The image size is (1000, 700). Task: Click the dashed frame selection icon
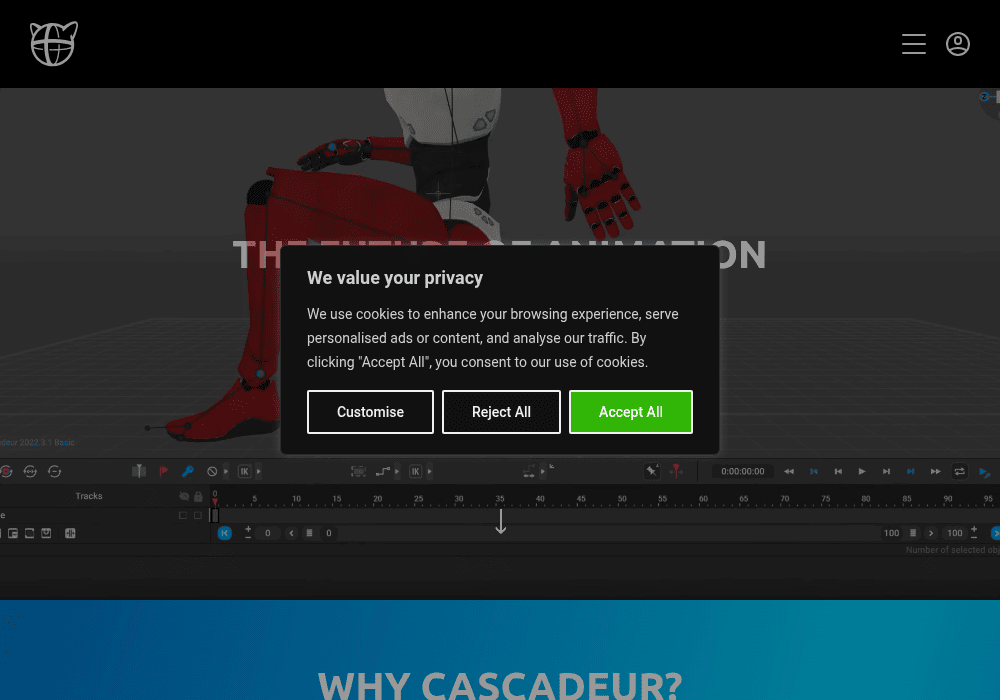358,472
